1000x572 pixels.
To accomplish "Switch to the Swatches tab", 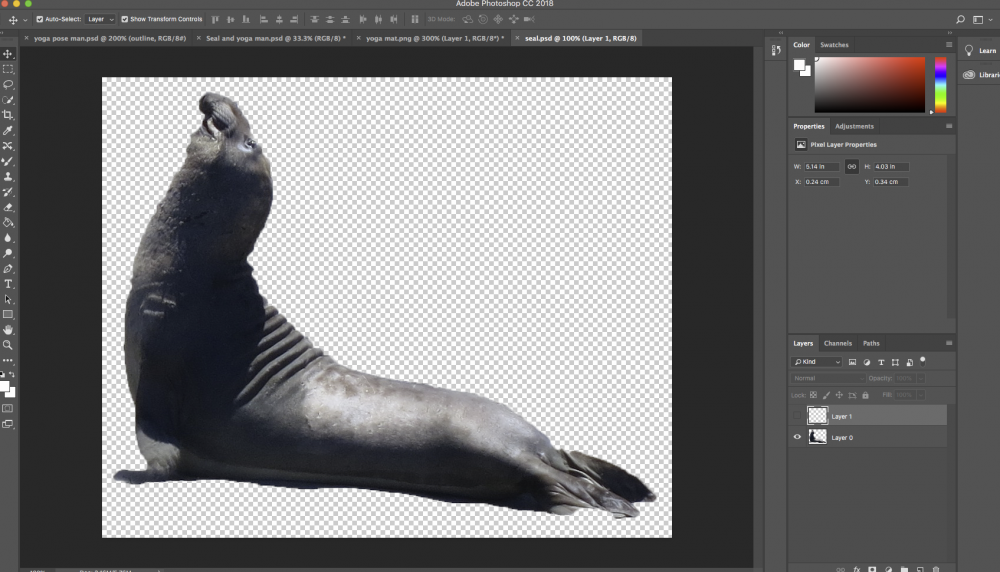I will tap(834, 45).
